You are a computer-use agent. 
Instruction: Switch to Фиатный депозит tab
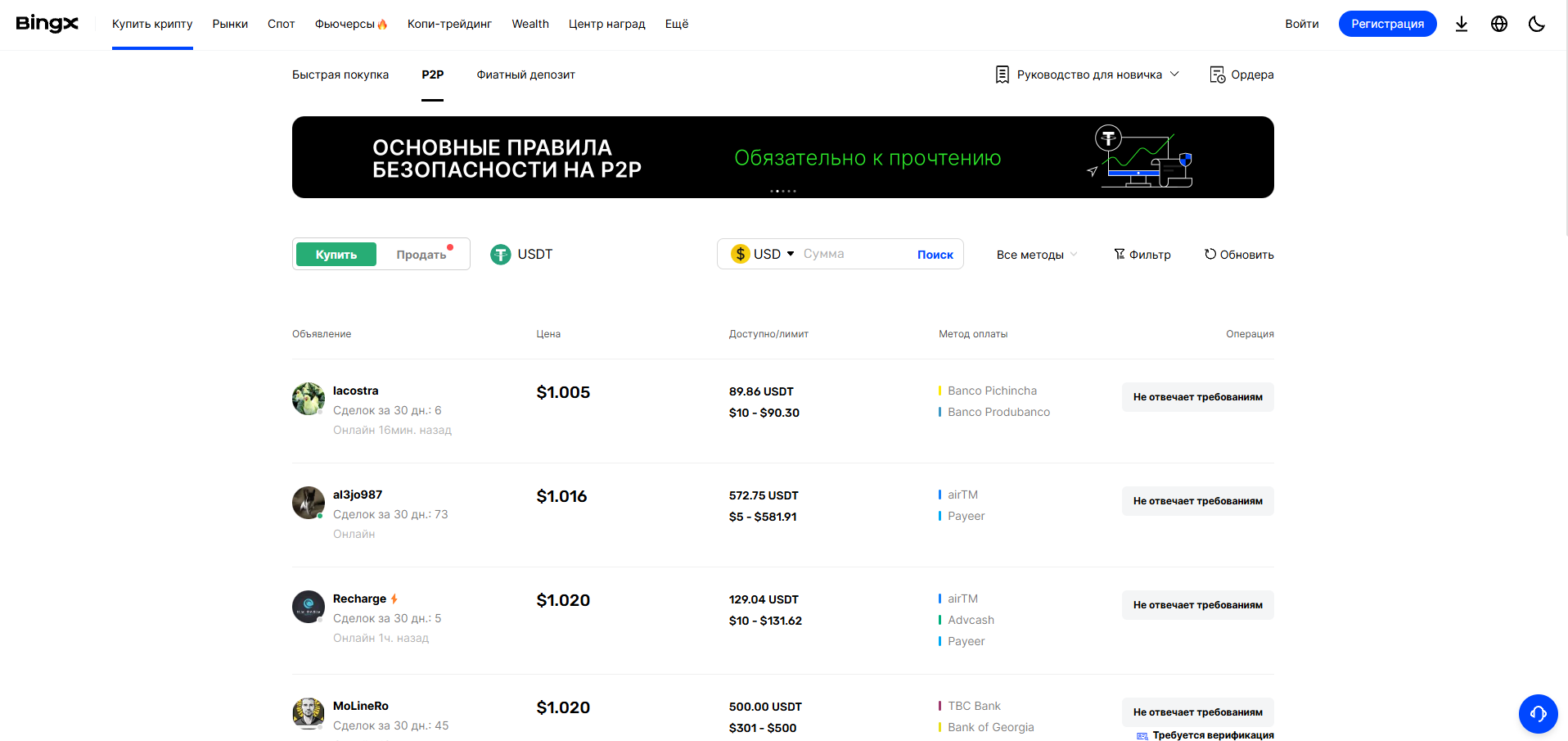click(x=526, y=75)
